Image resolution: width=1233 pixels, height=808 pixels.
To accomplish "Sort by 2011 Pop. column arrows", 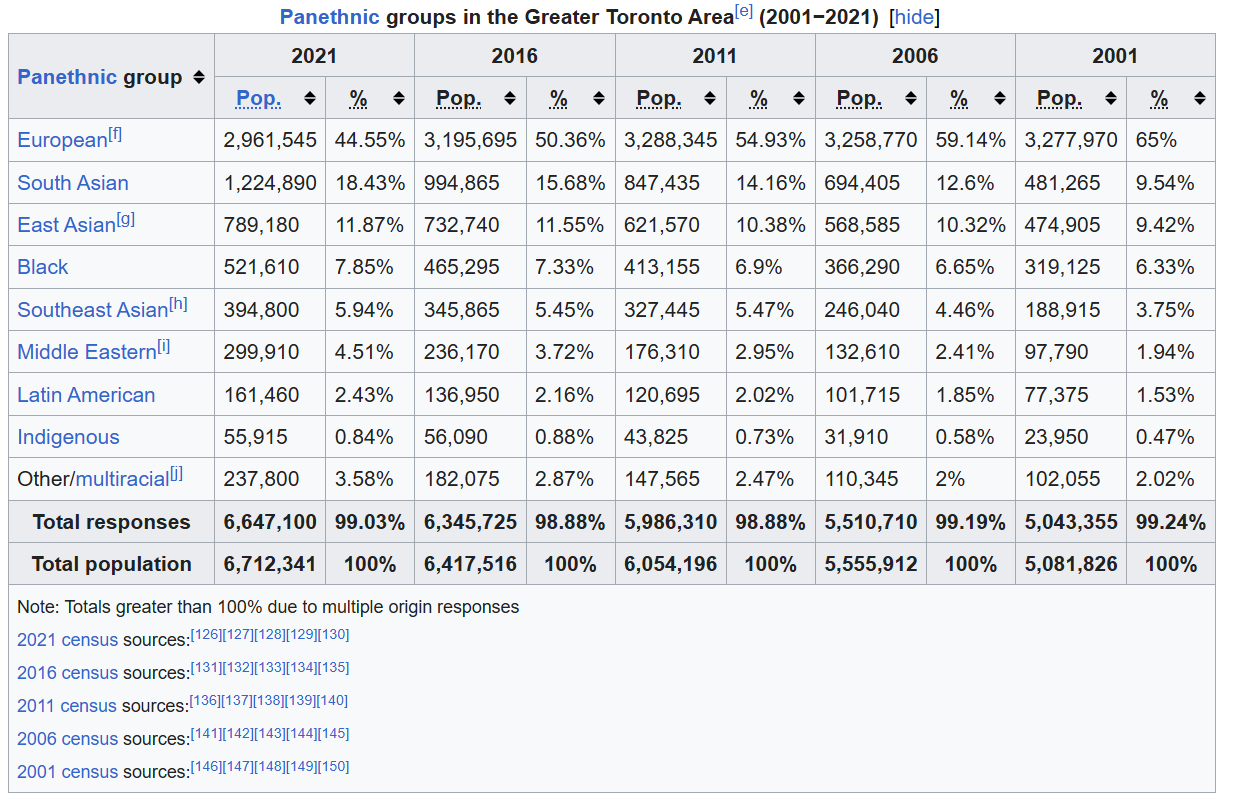I will (x=709, y=98).
